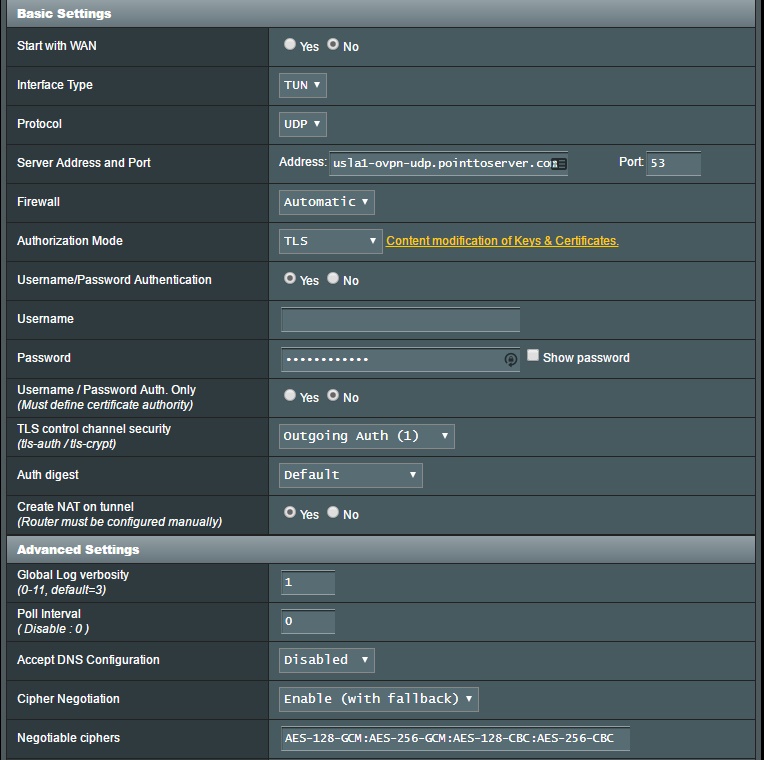
Task: Focus the Global Log verbosity field
Action: [307, 582]
